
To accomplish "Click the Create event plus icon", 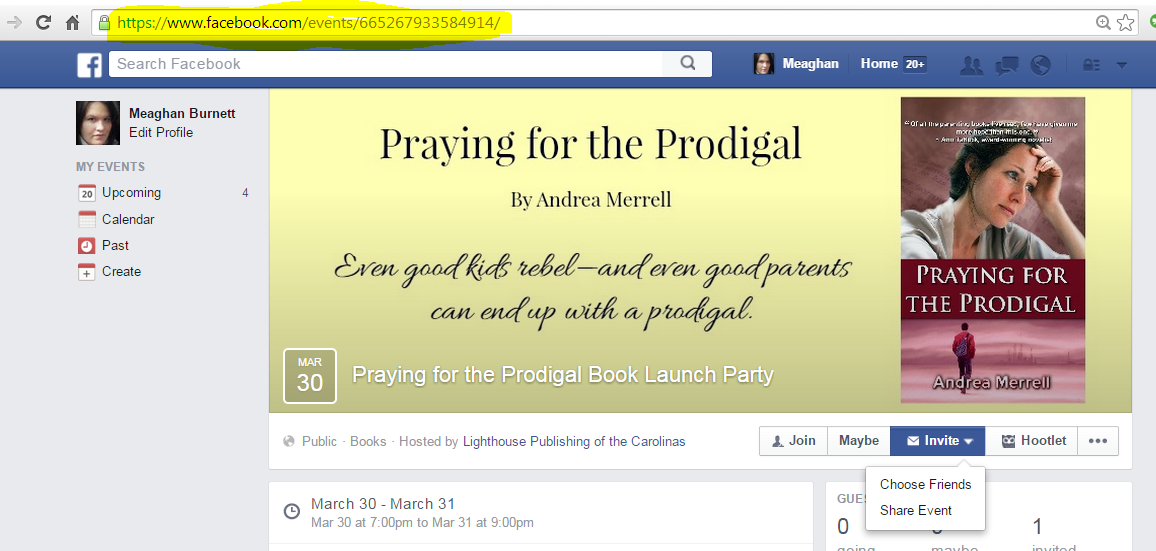I will pyautogui.click(x=87, y=271).
